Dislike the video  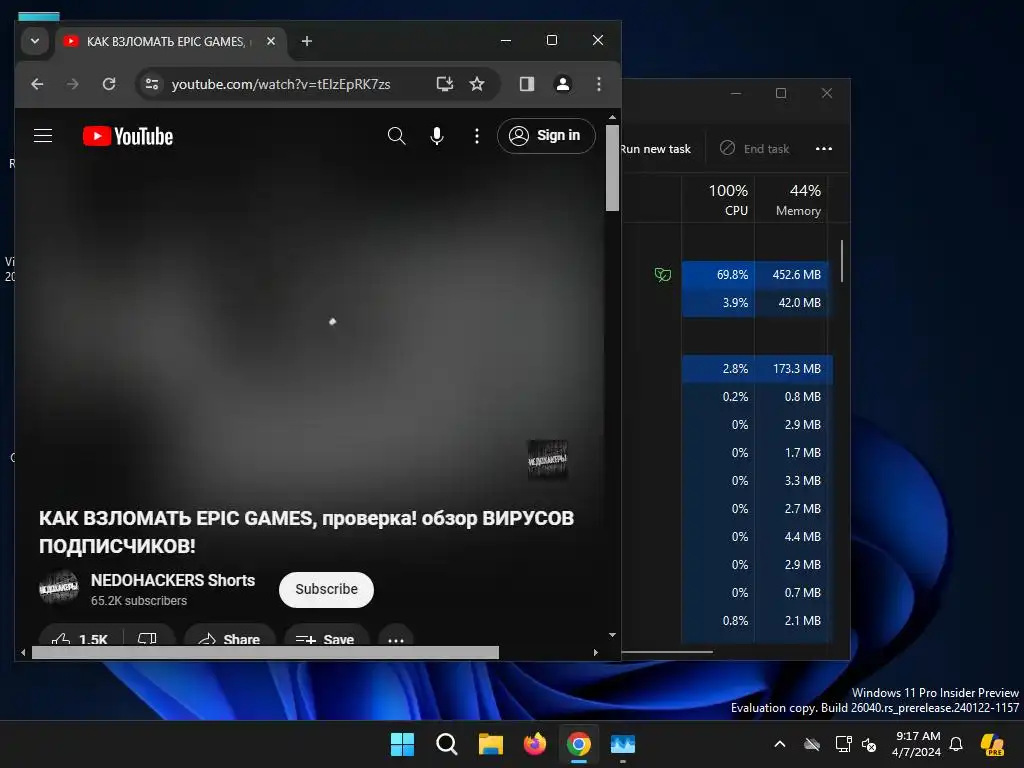click(x=148, y=637)
